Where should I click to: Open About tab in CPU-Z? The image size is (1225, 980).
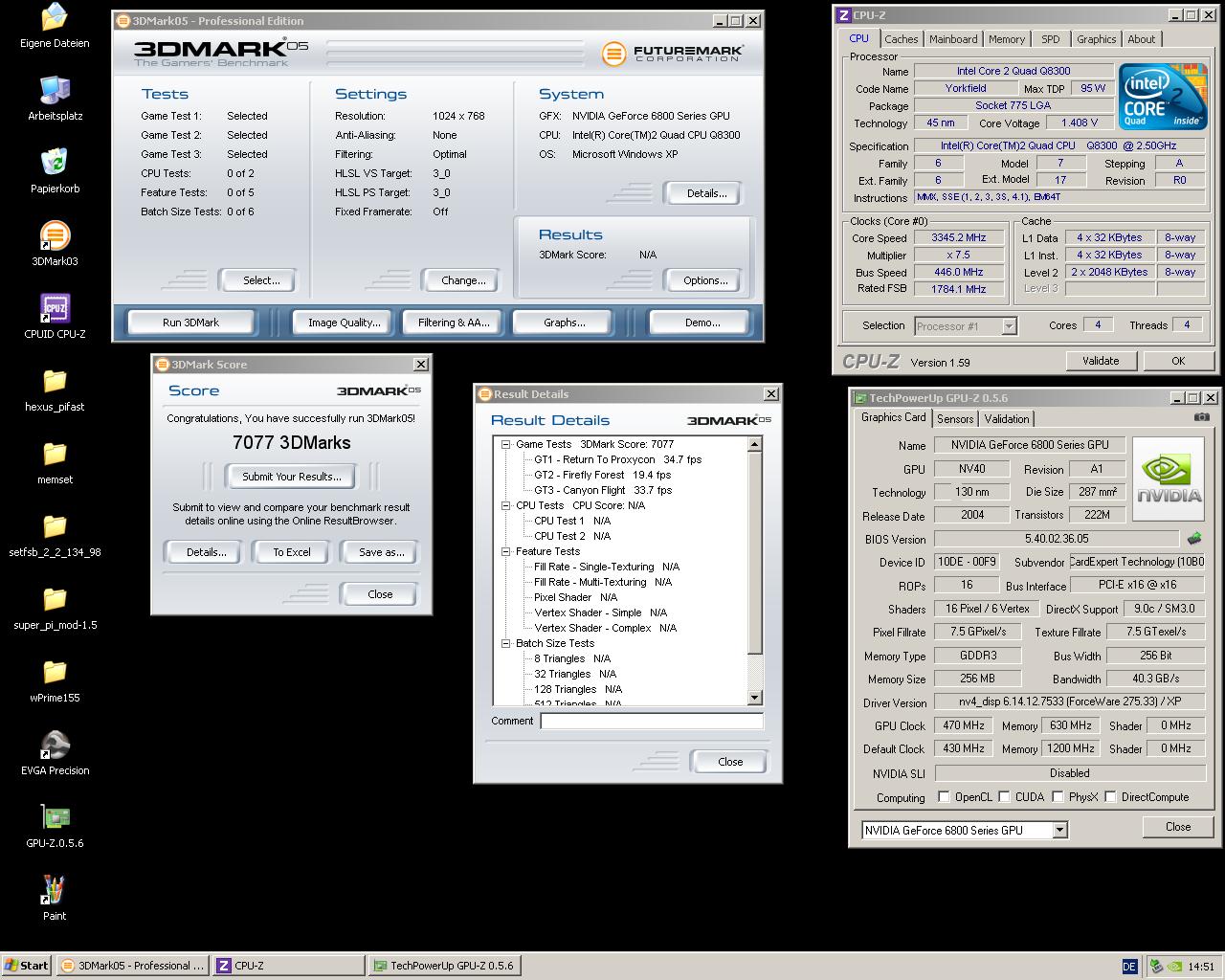click(x=1141, y=39)
